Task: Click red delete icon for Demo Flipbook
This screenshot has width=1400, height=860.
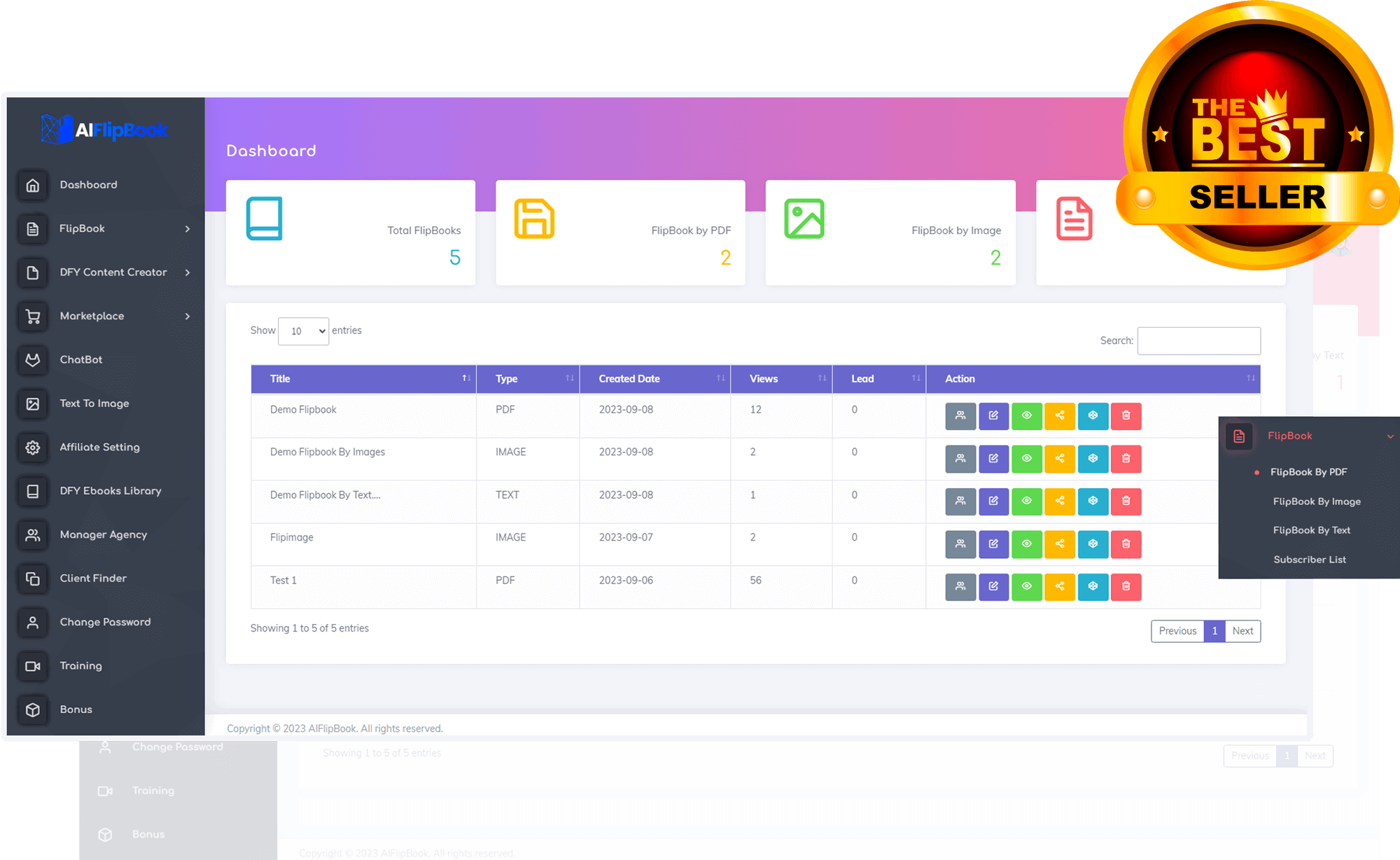Action: [1126, 416]
